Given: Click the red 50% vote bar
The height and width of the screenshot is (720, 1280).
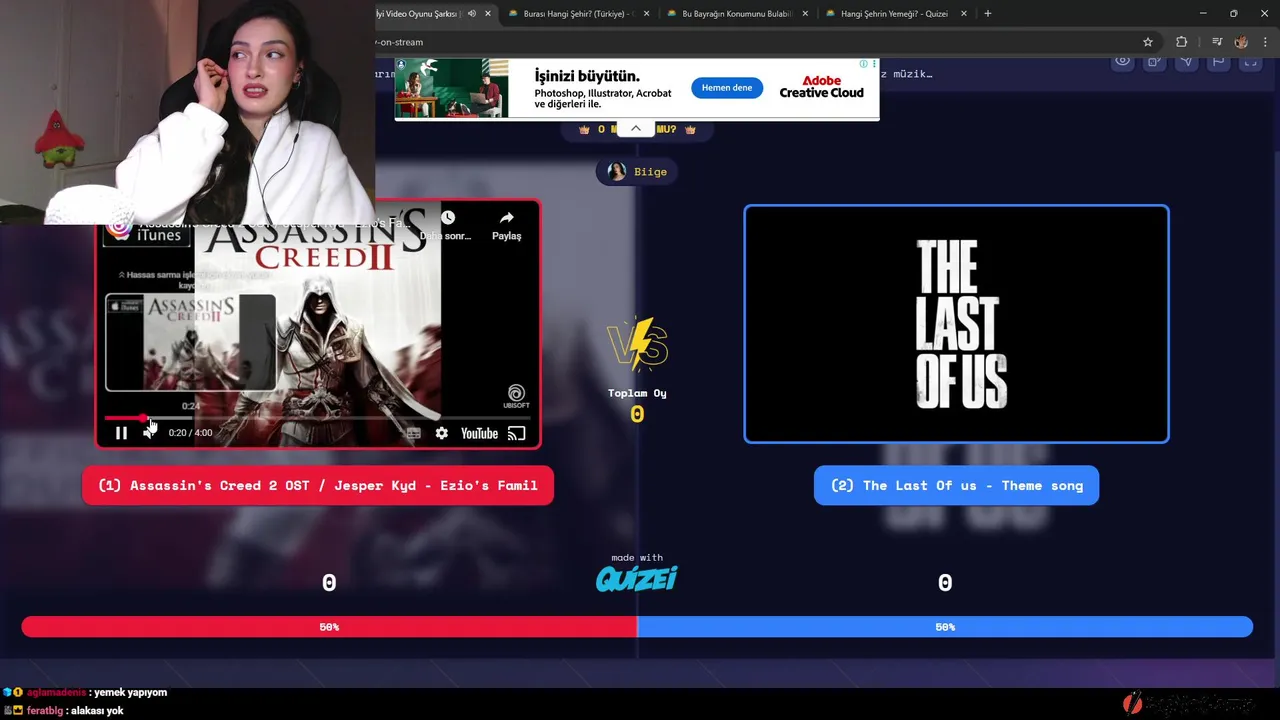Looking at the screenshot, I should pyautogui.click(x=329, y=627).
